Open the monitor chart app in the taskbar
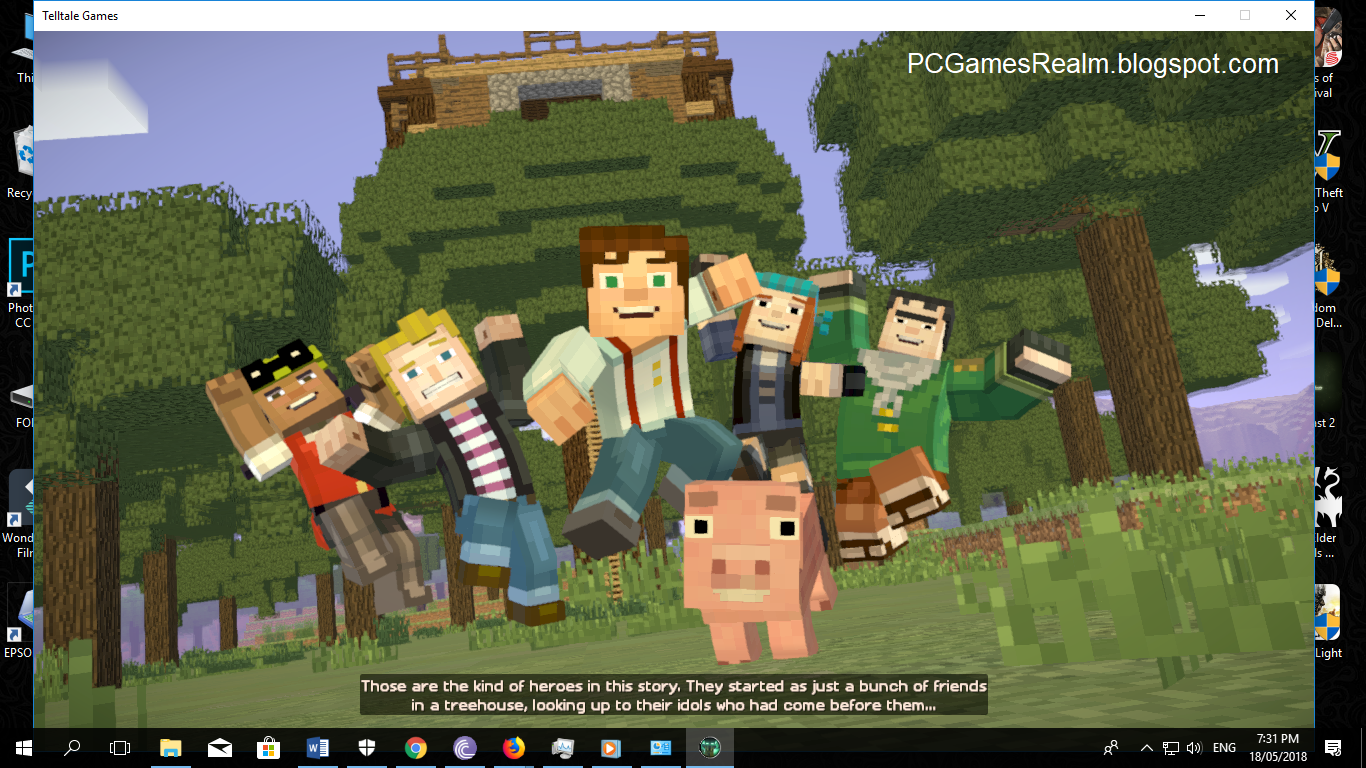 click(x=563, y=747)
